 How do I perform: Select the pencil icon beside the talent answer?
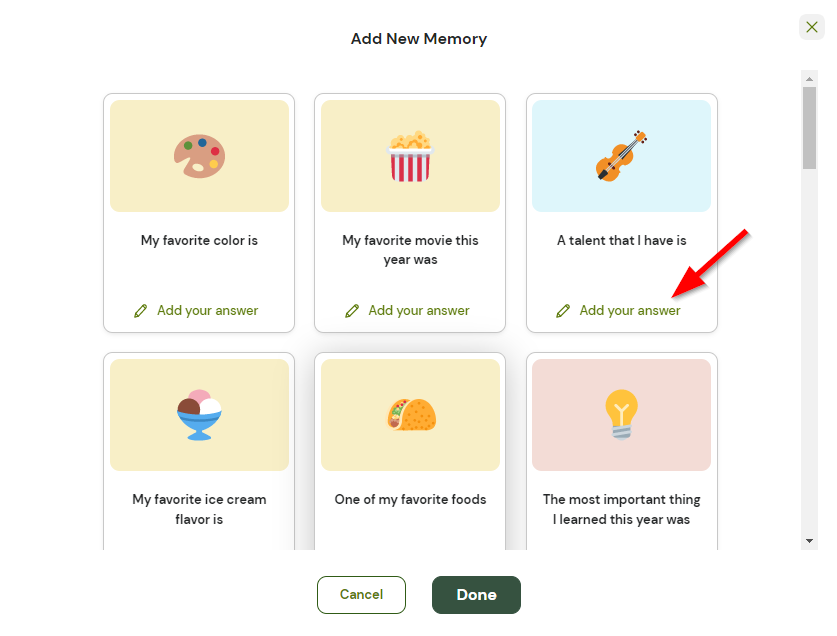point(563,310)
